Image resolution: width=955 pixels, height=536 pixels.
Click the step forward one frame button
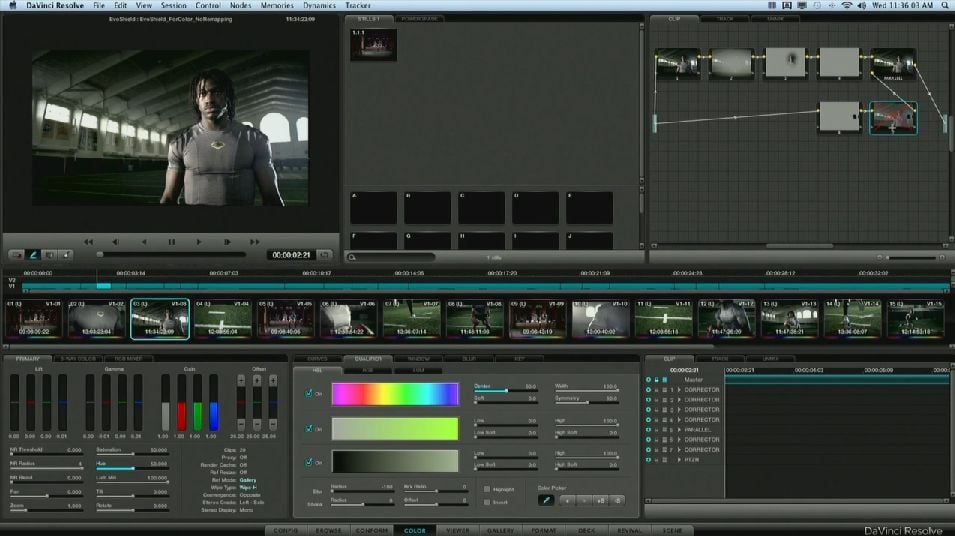point(227,242)
